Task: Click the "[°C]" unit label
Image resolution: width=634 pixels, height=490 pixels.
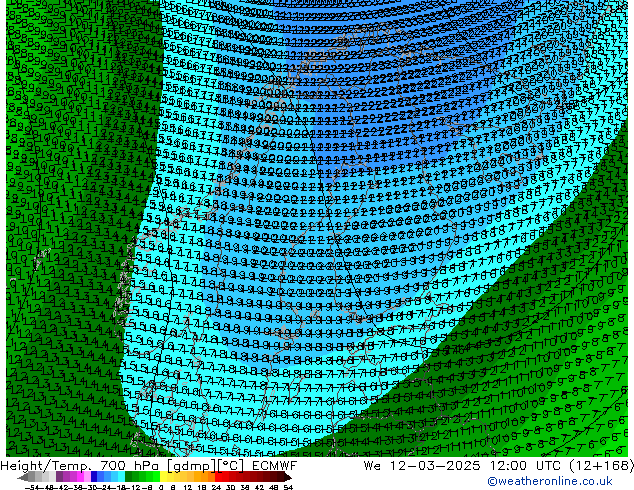Action: point(231,466)
